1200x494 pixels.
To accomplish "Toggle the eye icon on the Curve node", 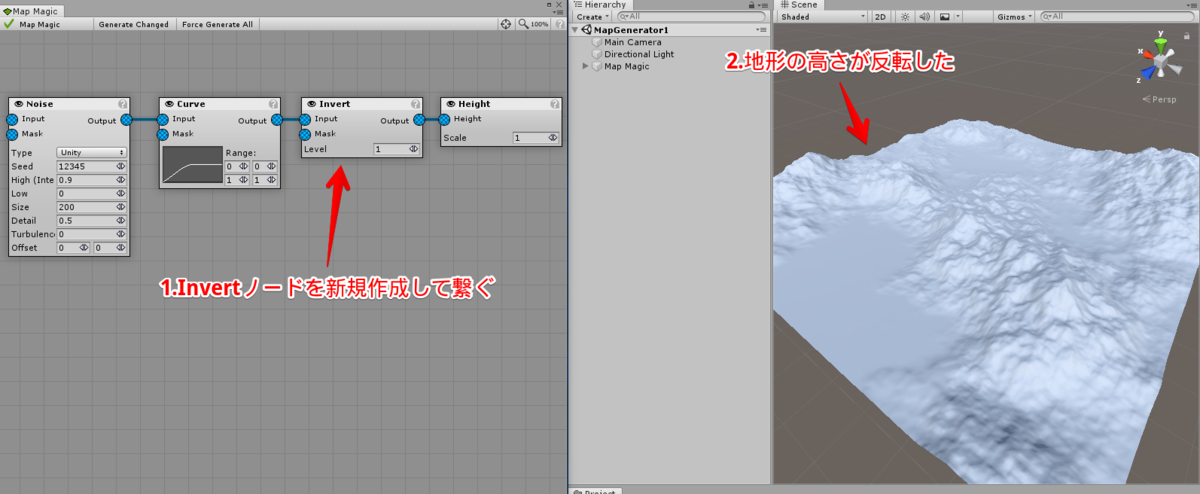I will coord(170,104).
